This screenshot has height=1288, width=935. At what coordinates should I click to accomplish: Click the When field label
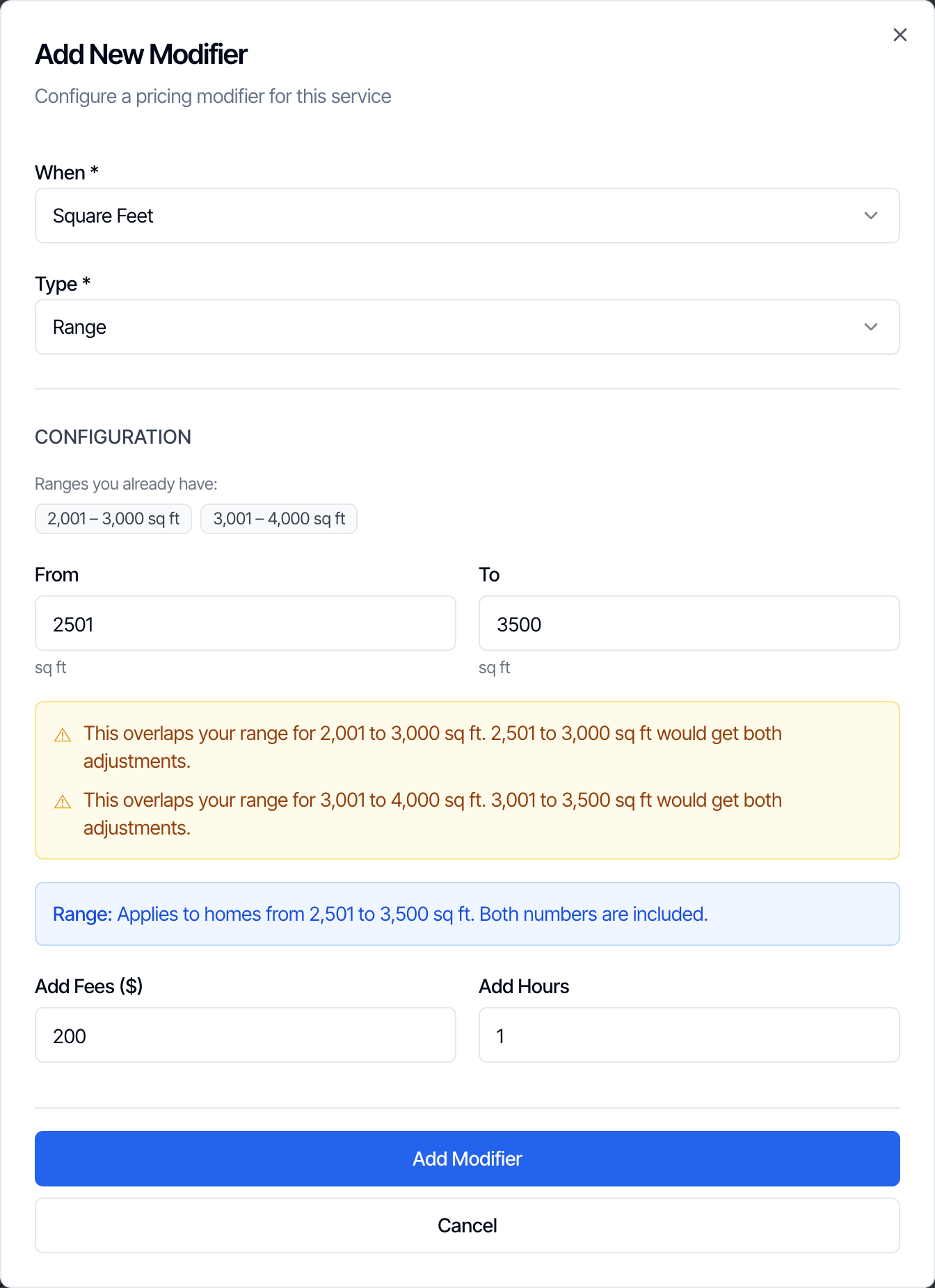67,172
